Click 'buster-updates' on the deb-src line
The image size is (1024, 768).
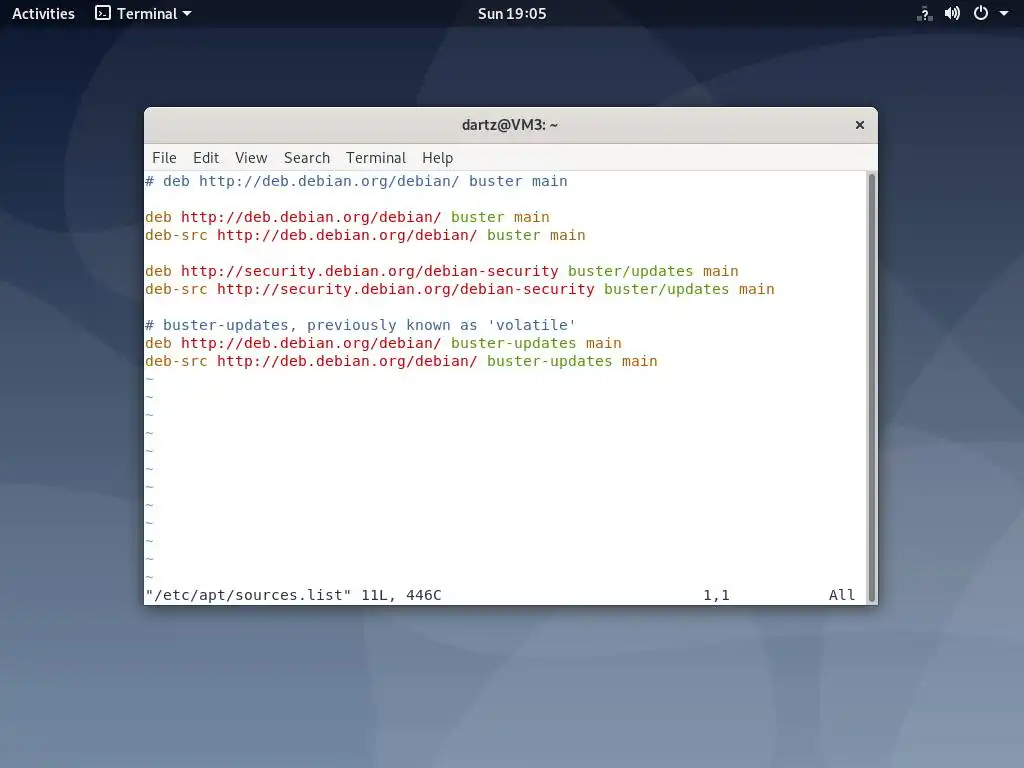549,361
